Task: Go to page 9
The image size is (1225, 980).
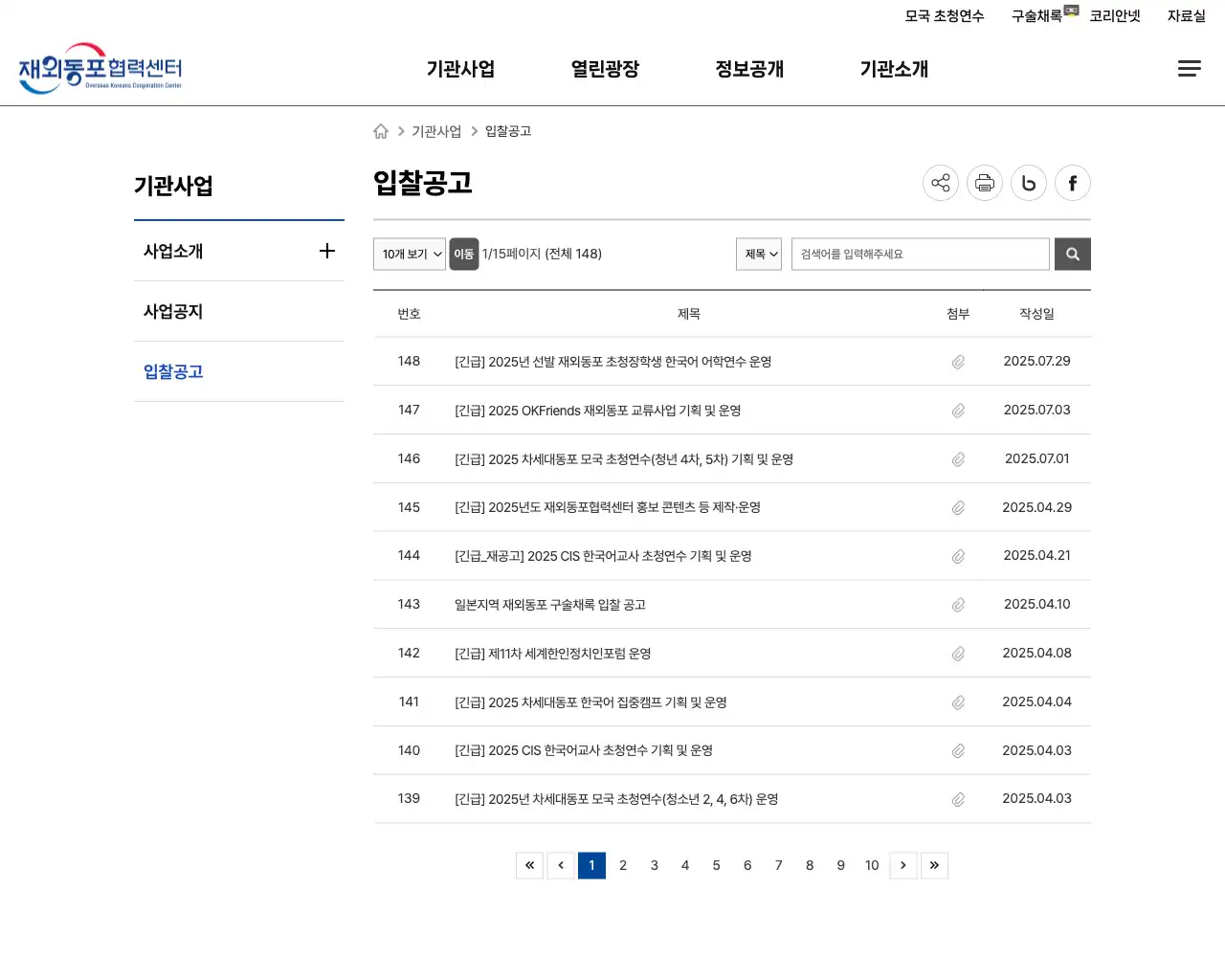Action: [x=841, y=865]
